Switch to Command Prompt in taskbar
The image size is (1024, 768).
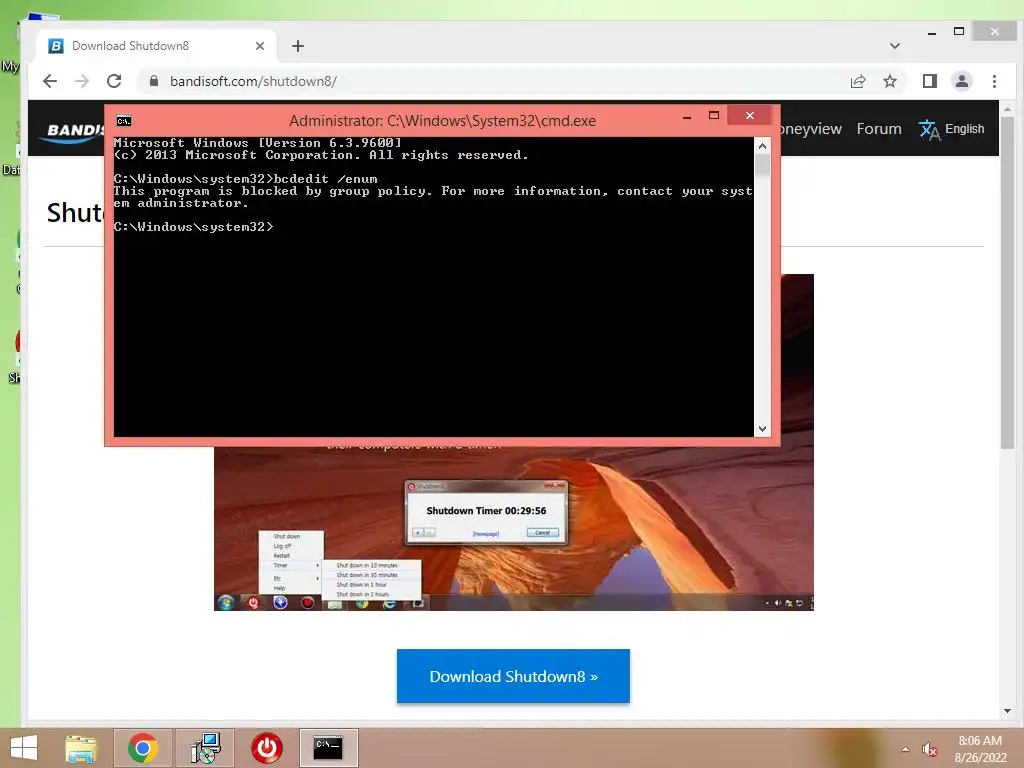coord(328,748)
